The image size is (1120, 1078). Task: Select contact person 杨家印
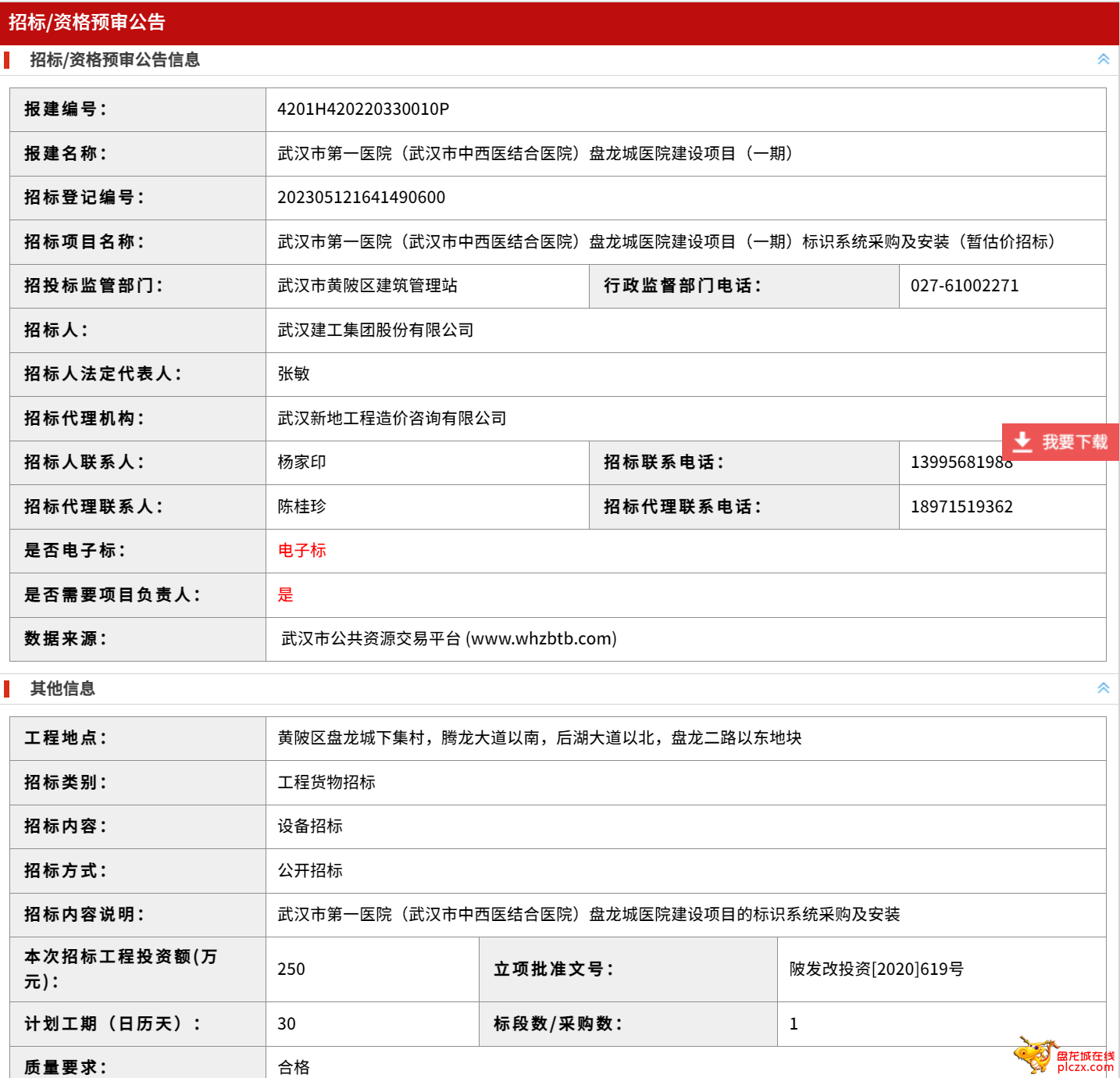point(302,462)
